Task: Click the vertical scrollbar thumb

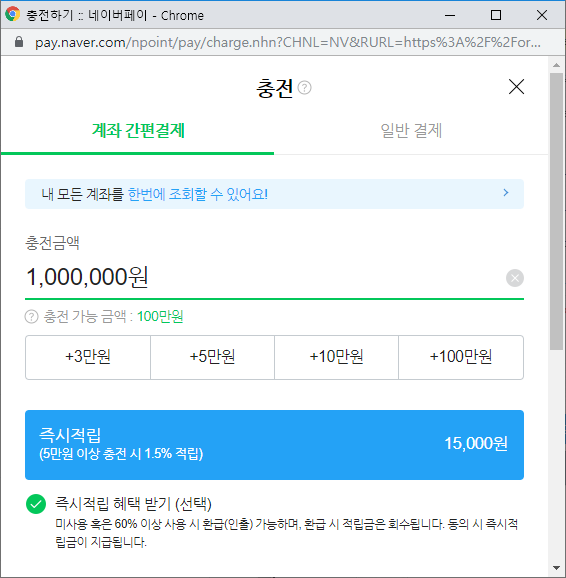Action: [556, 211]
